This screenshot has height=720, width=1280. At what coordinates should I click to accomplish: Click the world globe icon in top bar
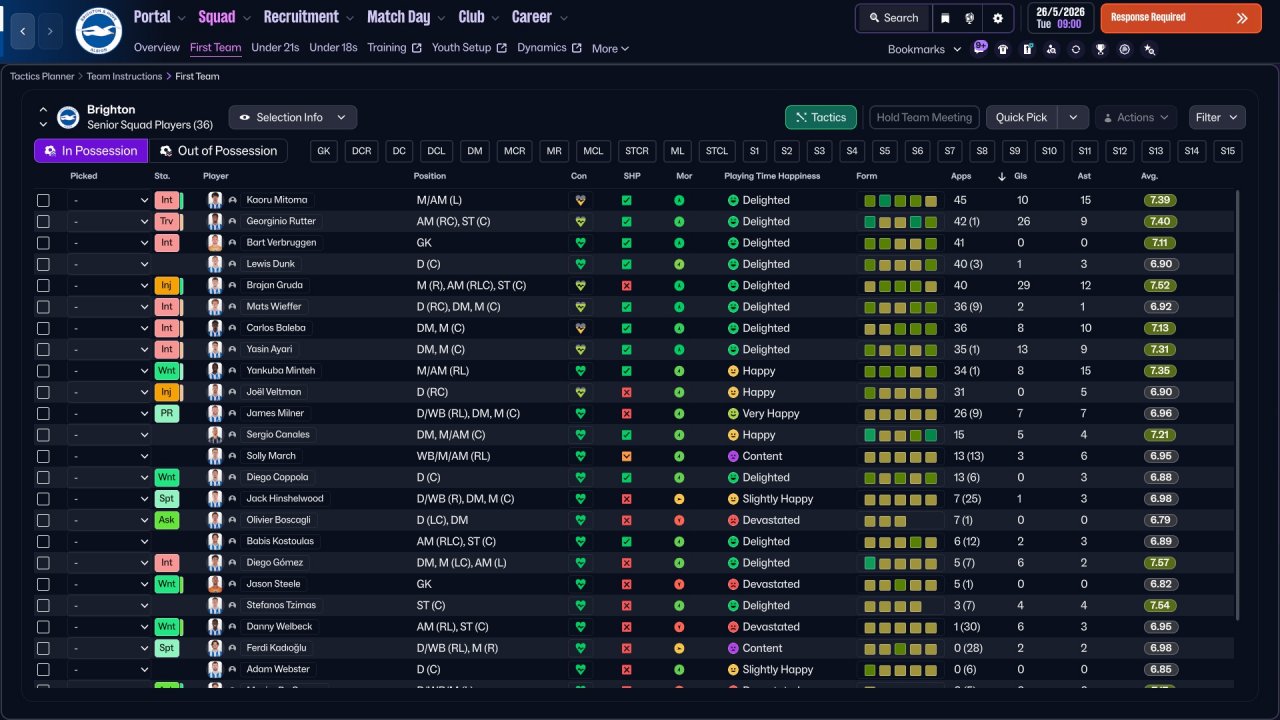click(x=970, y=18)
